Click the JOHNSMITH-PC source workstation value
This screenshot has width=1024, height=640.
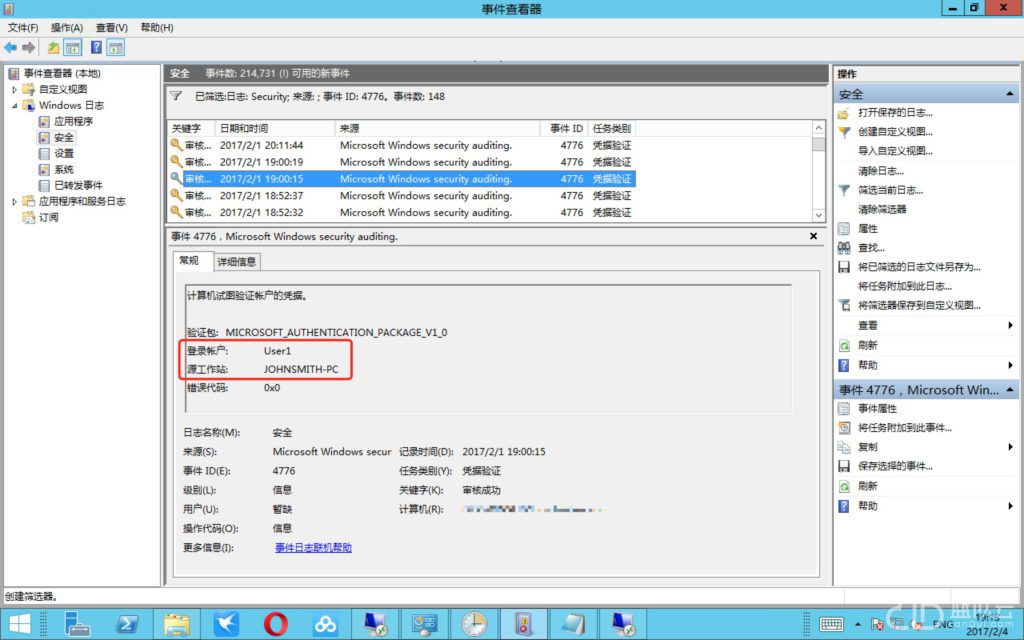[301, 369]
